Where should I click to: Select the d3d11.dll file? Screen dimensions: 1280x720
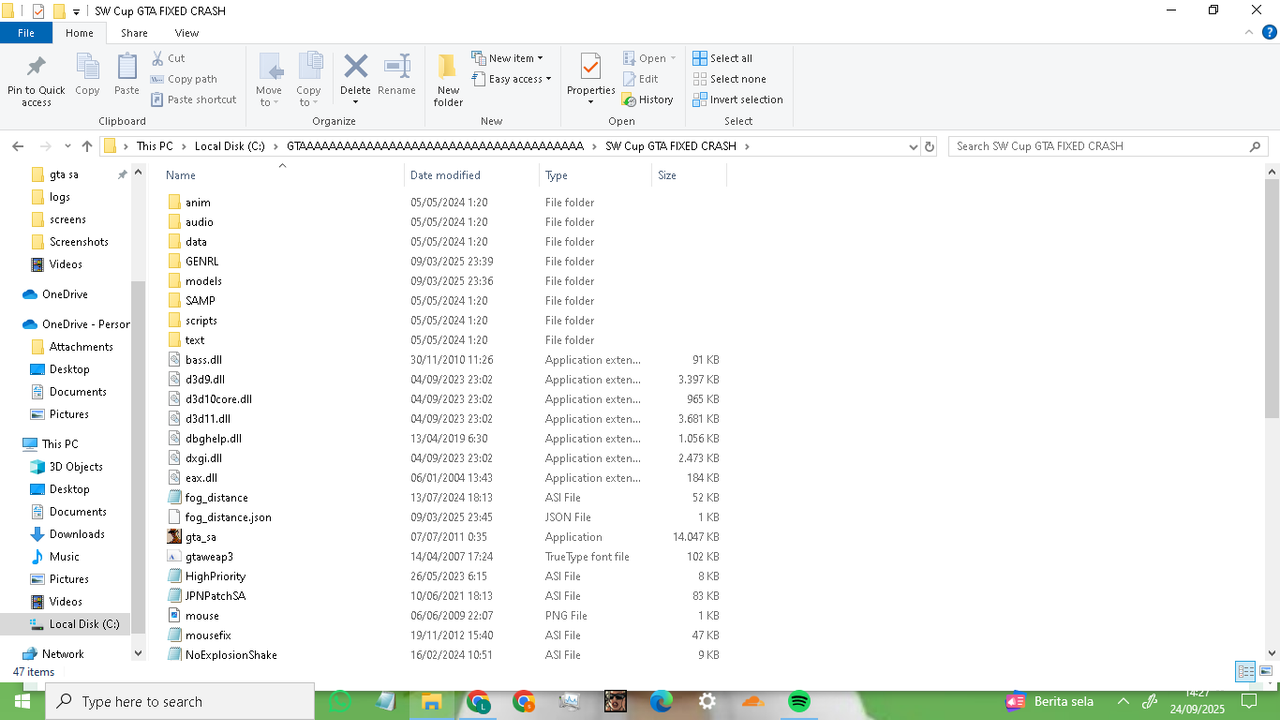coord(207,419)
